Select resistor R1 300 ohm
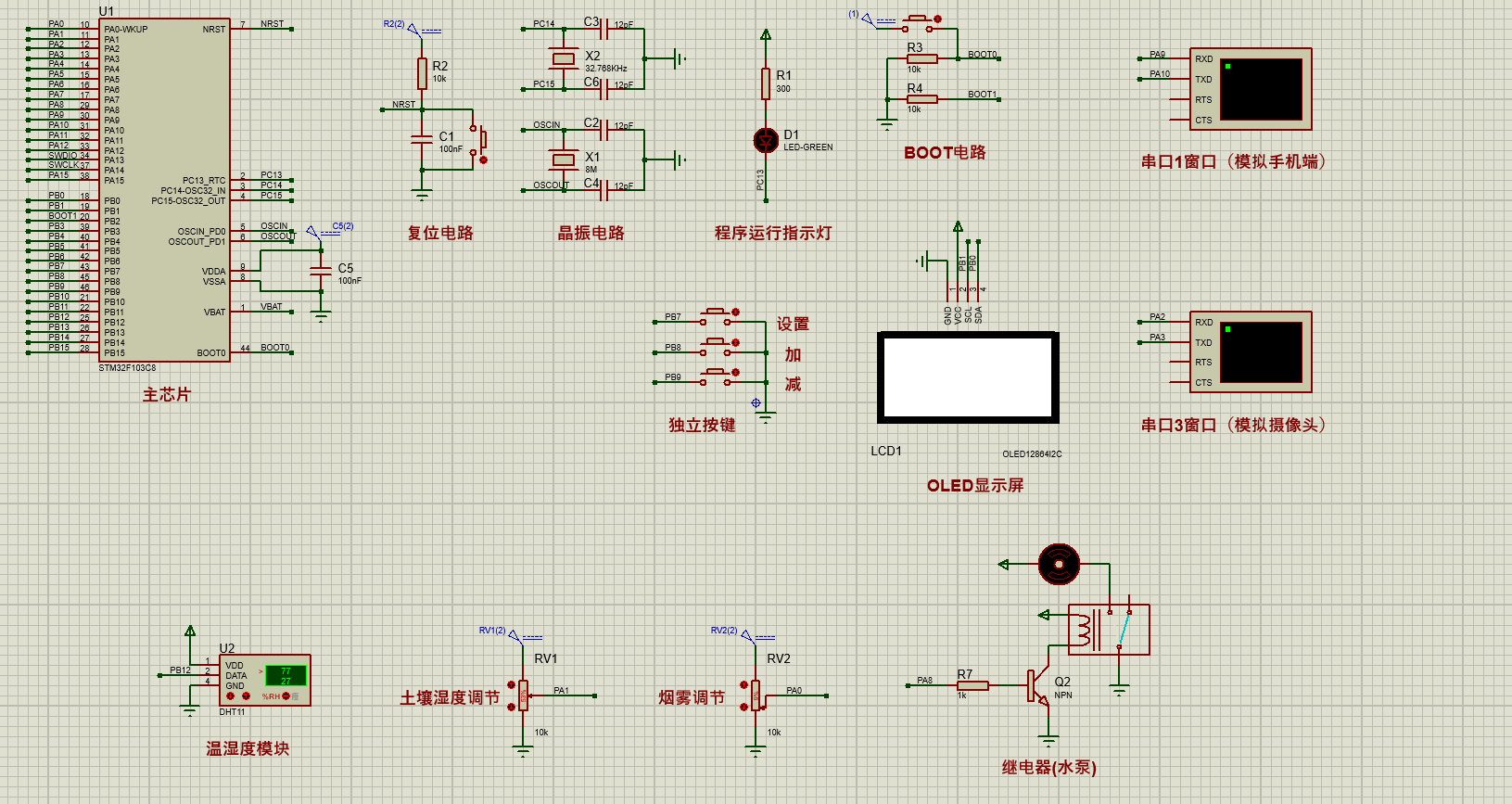The width and height of the screenshot is (1512, 804). click(766, 83)
